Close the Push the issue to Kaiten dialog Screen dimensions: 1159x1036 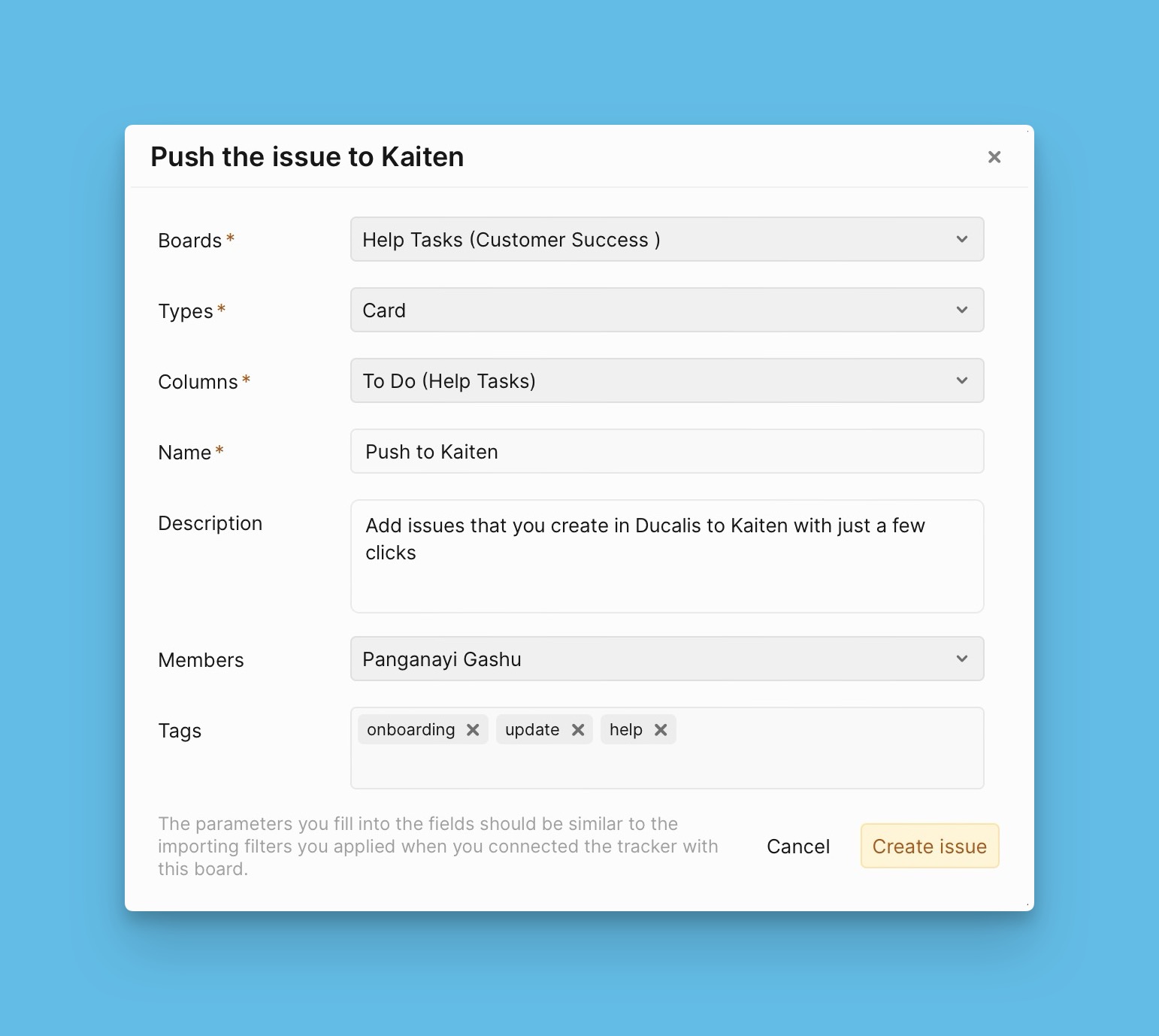tap(994, 157)
